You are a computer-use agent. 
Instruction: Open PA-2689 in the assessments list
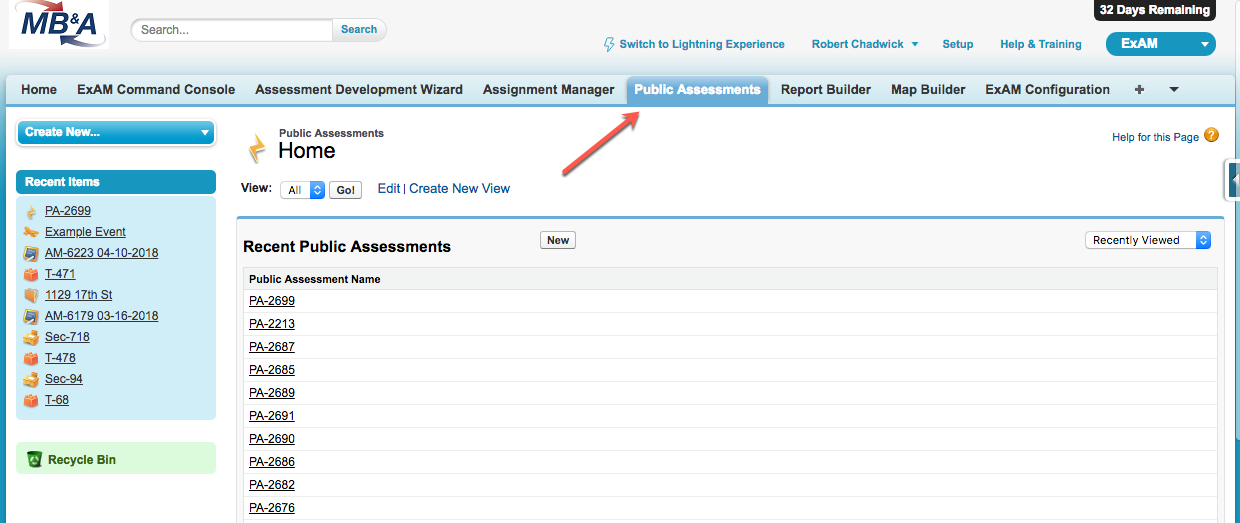pyautogui.click(x=272, y=393)
